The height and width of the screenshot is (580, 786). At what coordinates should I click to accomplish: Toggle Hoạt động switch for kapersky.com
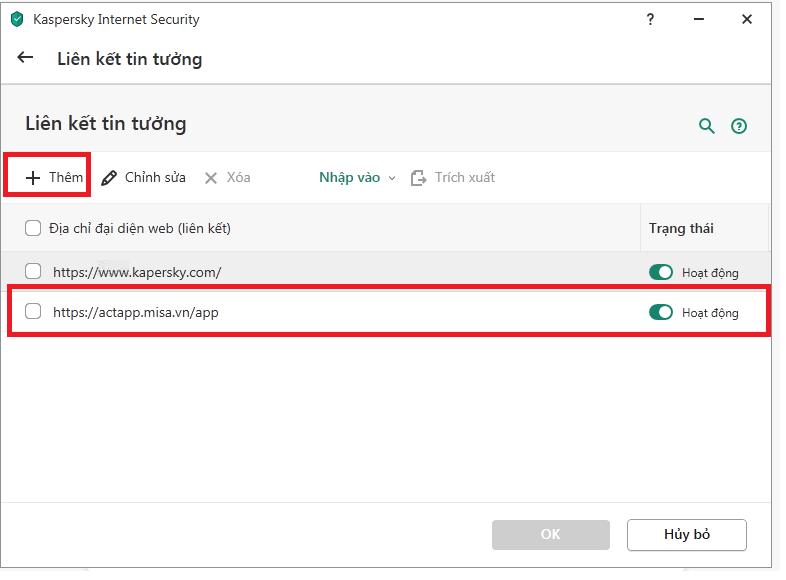(660, 272)
